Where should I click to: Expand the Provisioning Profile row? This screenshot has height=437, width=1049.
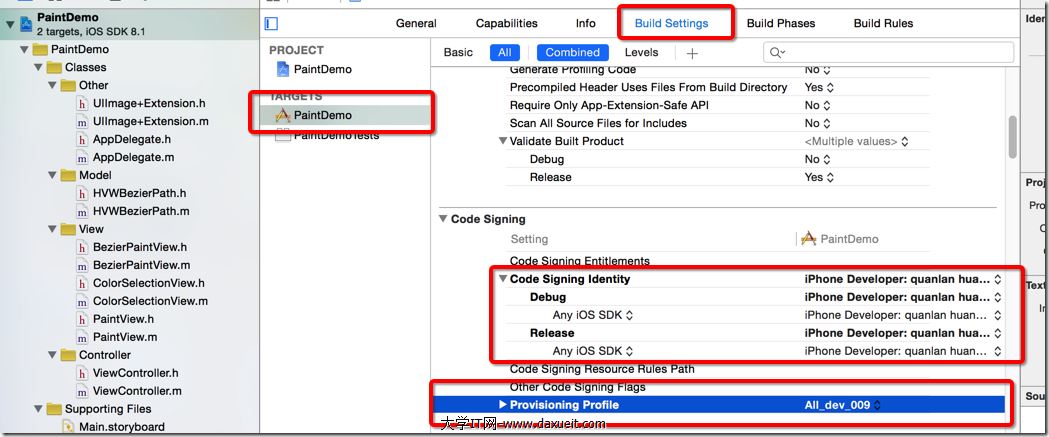click(503, 405)
